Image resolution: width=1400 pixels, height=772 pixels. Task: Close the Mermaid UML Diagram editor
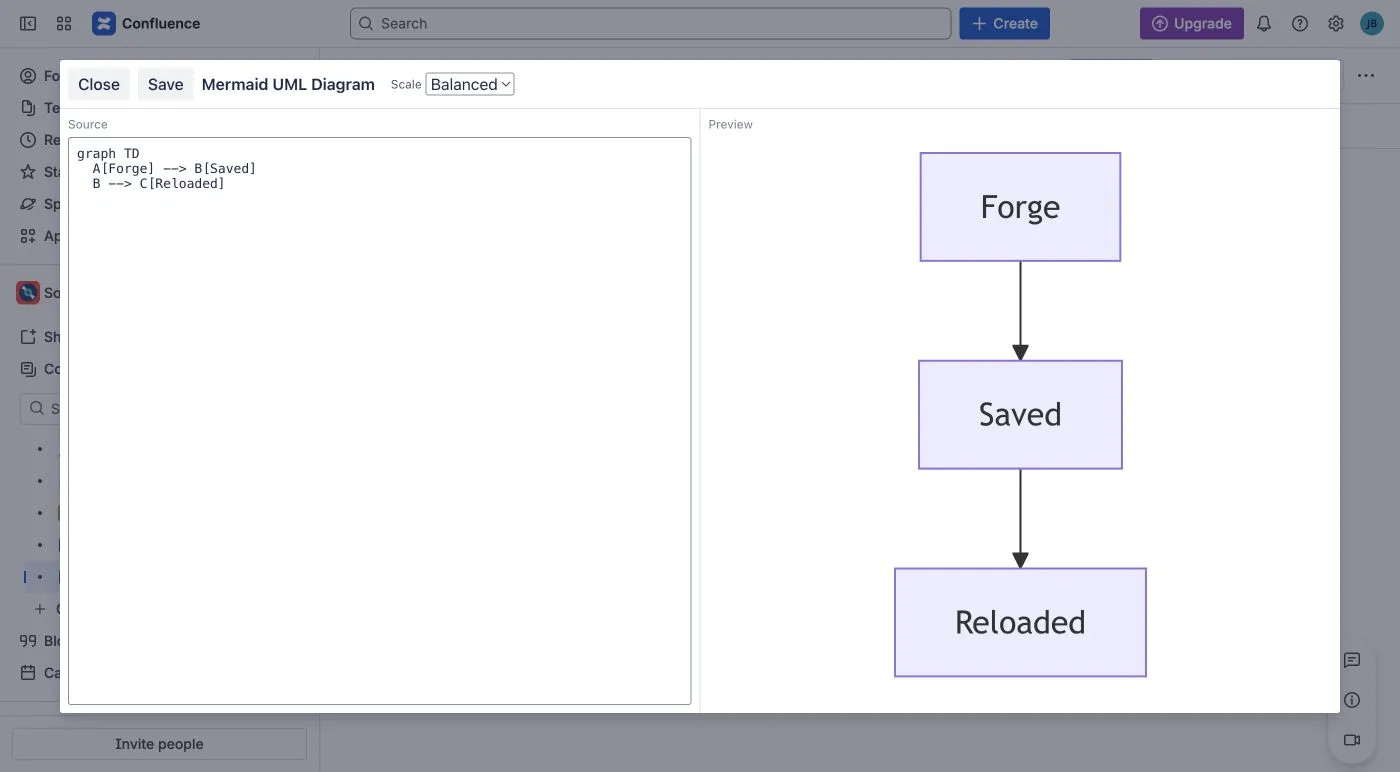pyautogui.click(x=99, y=85)
